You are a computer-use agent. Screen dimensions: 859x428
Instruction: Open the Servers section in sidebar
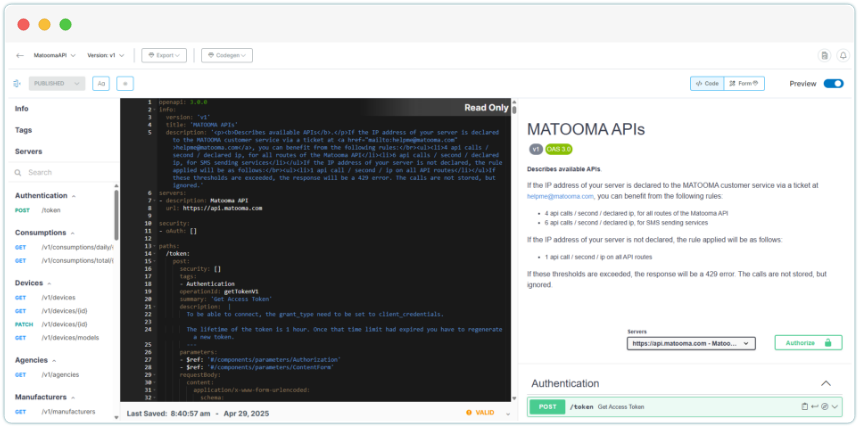[x=28, y=151]
